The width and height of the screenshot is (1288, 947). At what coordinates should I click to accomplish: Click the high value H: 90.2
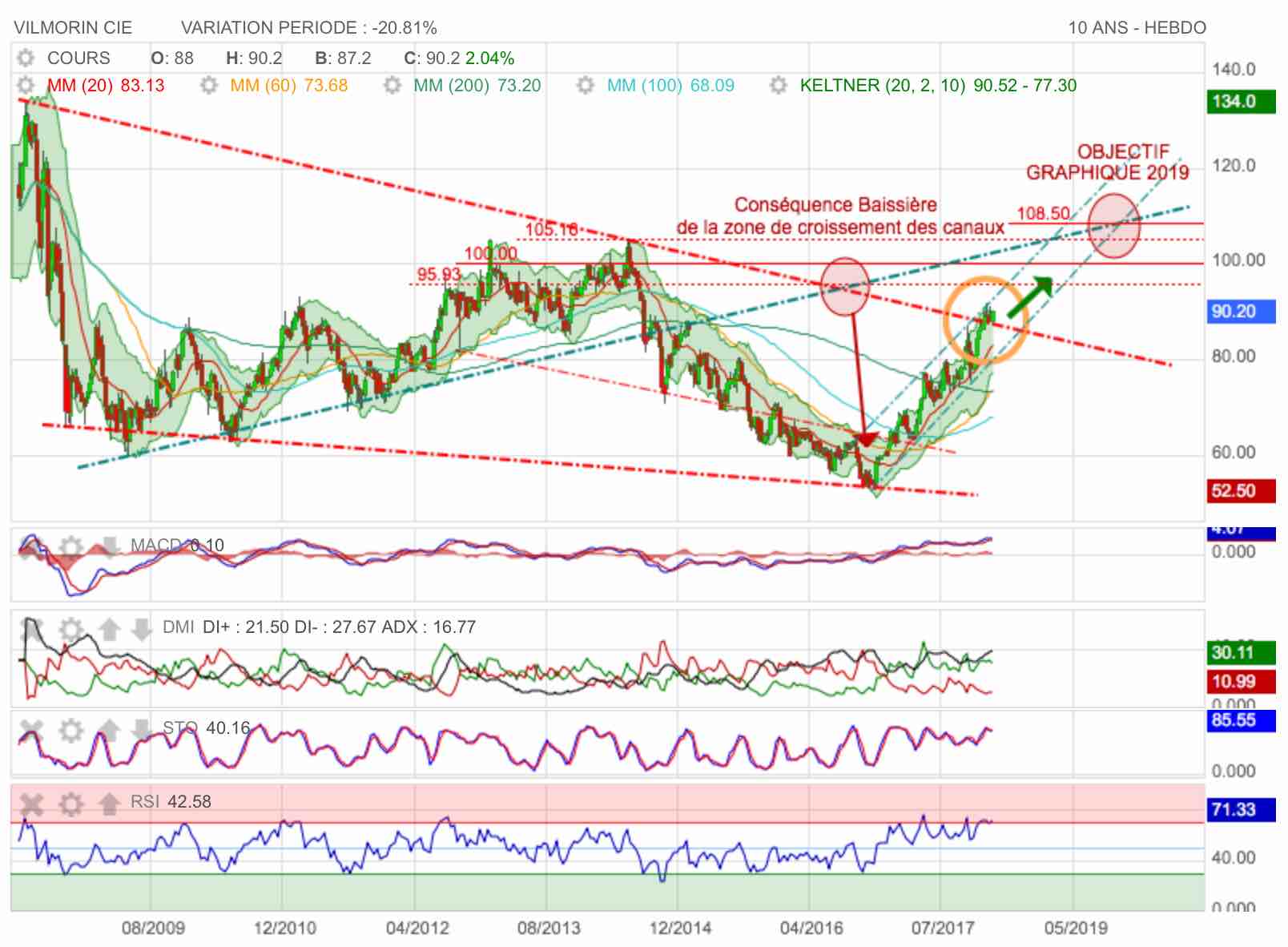coord(254,58)
